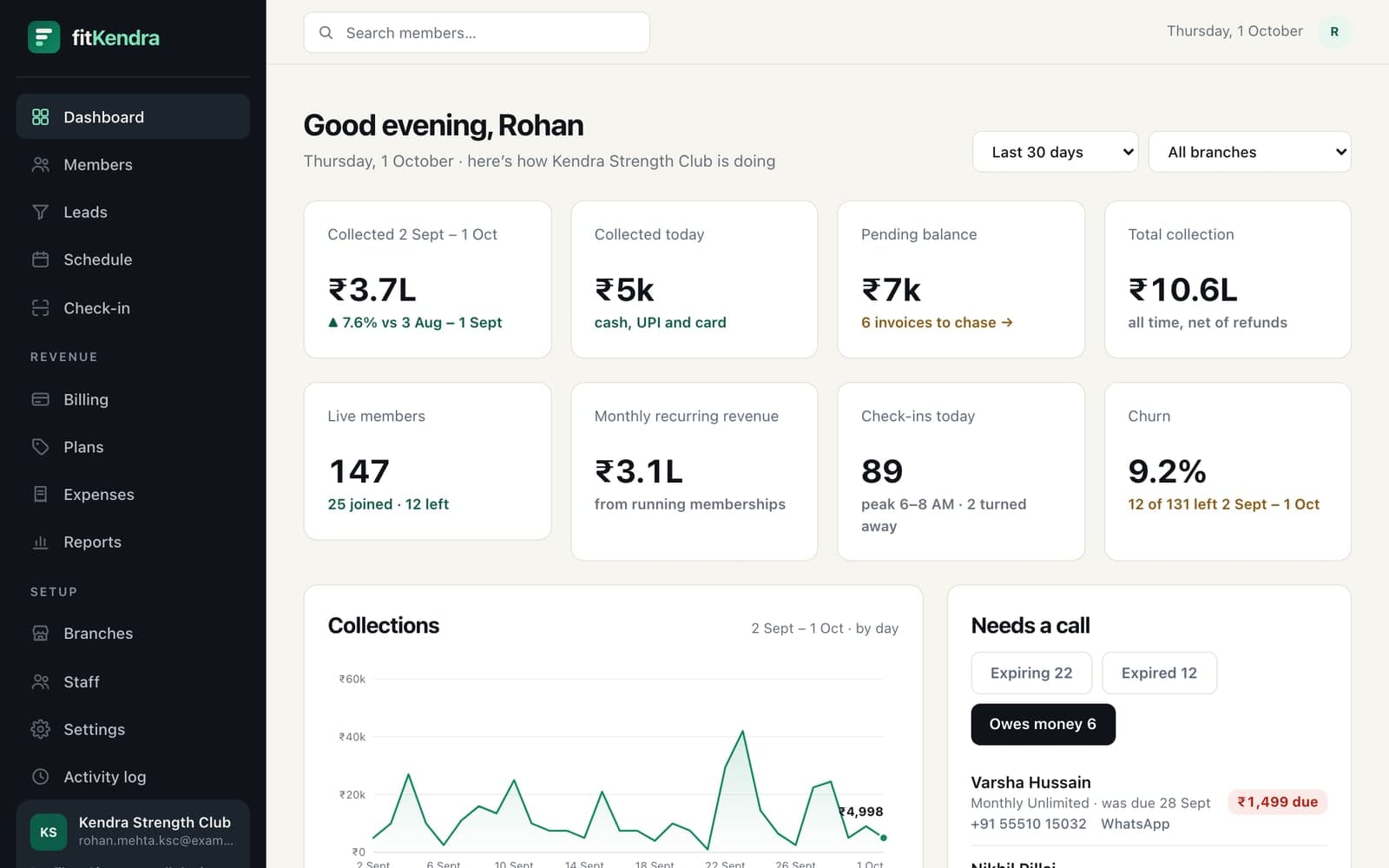Click the Search members field
This screenshot has height=868, width=1389.
click(x=476, y=33)
